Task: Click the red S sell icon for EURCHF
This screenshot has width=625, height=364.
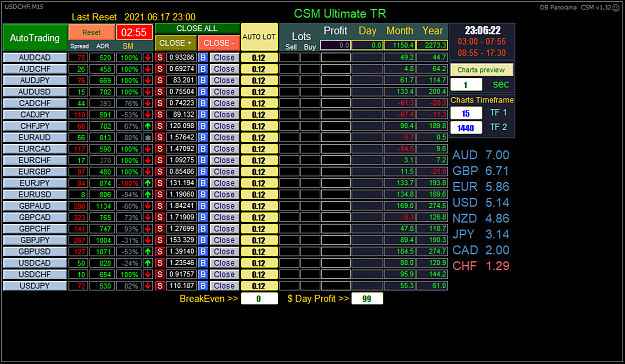Action: (160, 160)
